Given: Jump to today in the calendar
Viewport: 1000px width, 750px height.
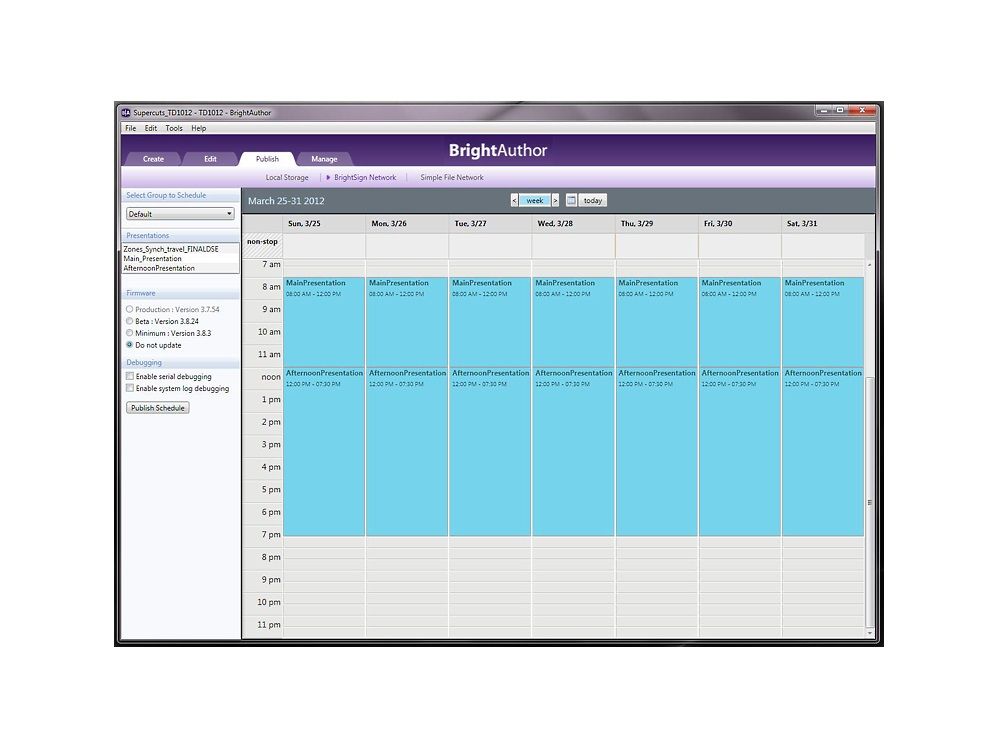Looking at the screenshot, I should (x=592, y=200).
